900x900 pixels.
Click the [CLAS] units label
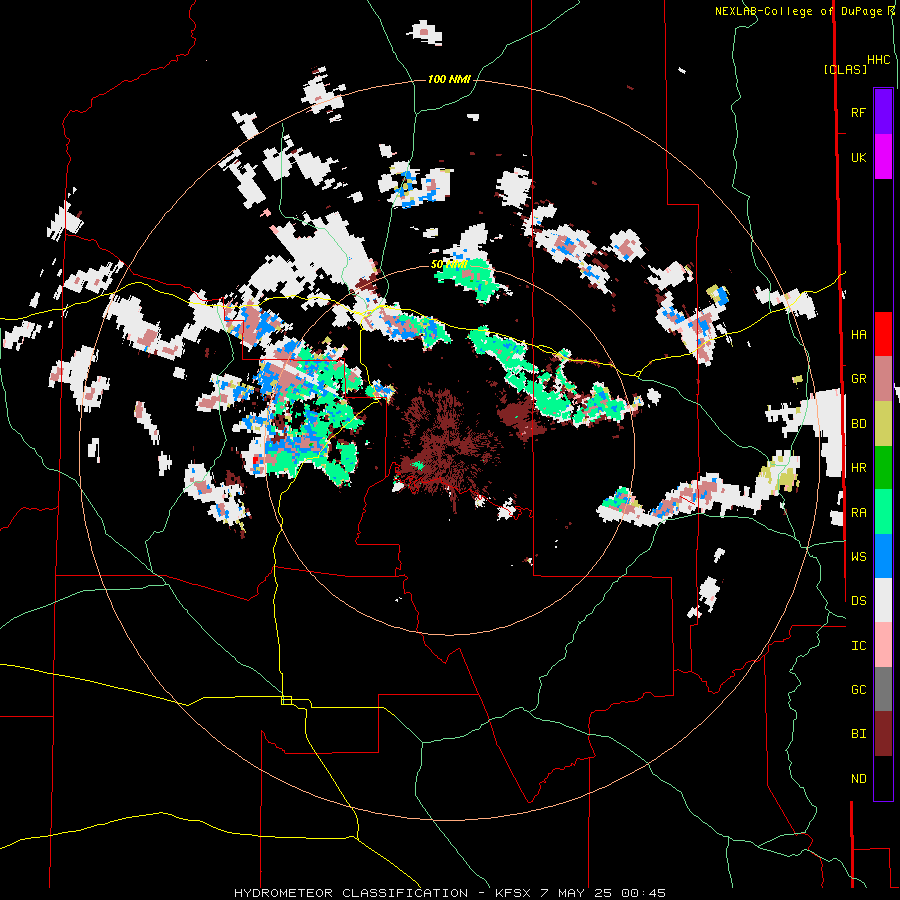pos(845,70)
